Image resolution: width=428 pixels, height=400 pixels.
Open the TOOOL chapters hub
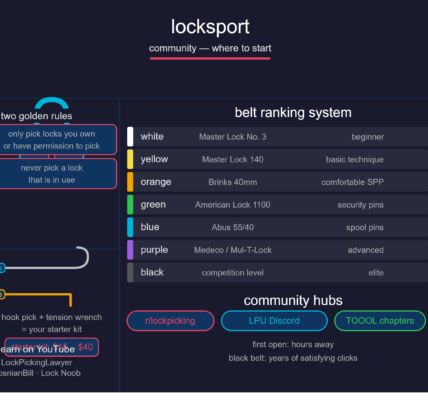pos(380,321)
